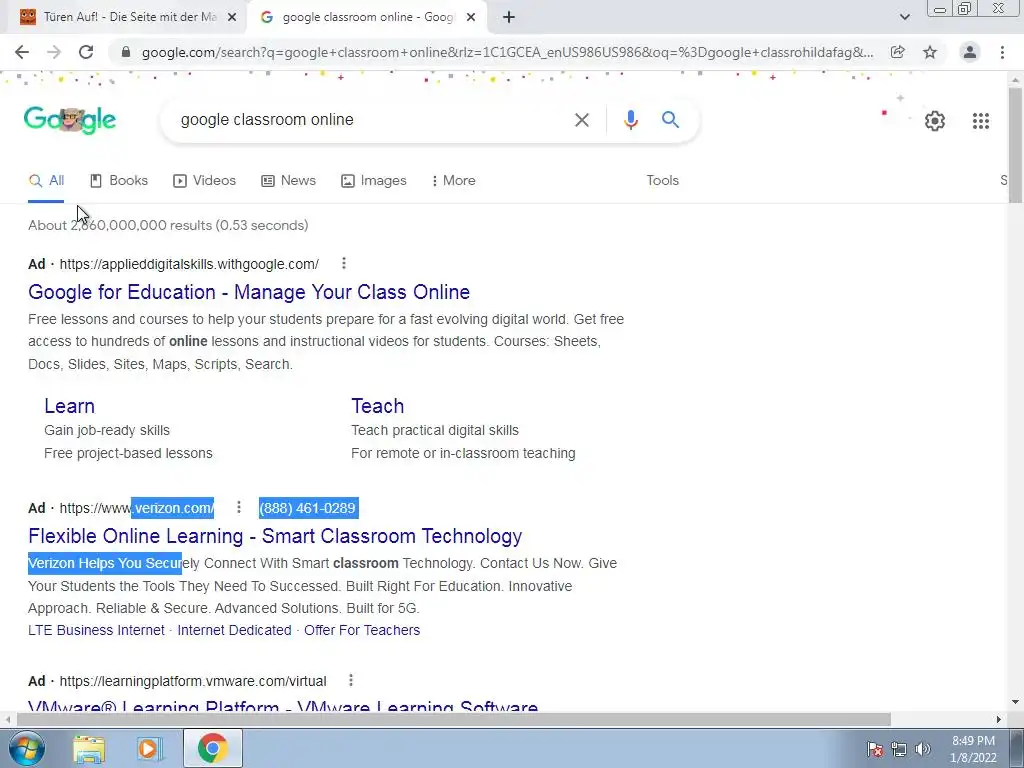Open the network tray icon
Viewport: 1024px width, 768px height.
point(899,749)
